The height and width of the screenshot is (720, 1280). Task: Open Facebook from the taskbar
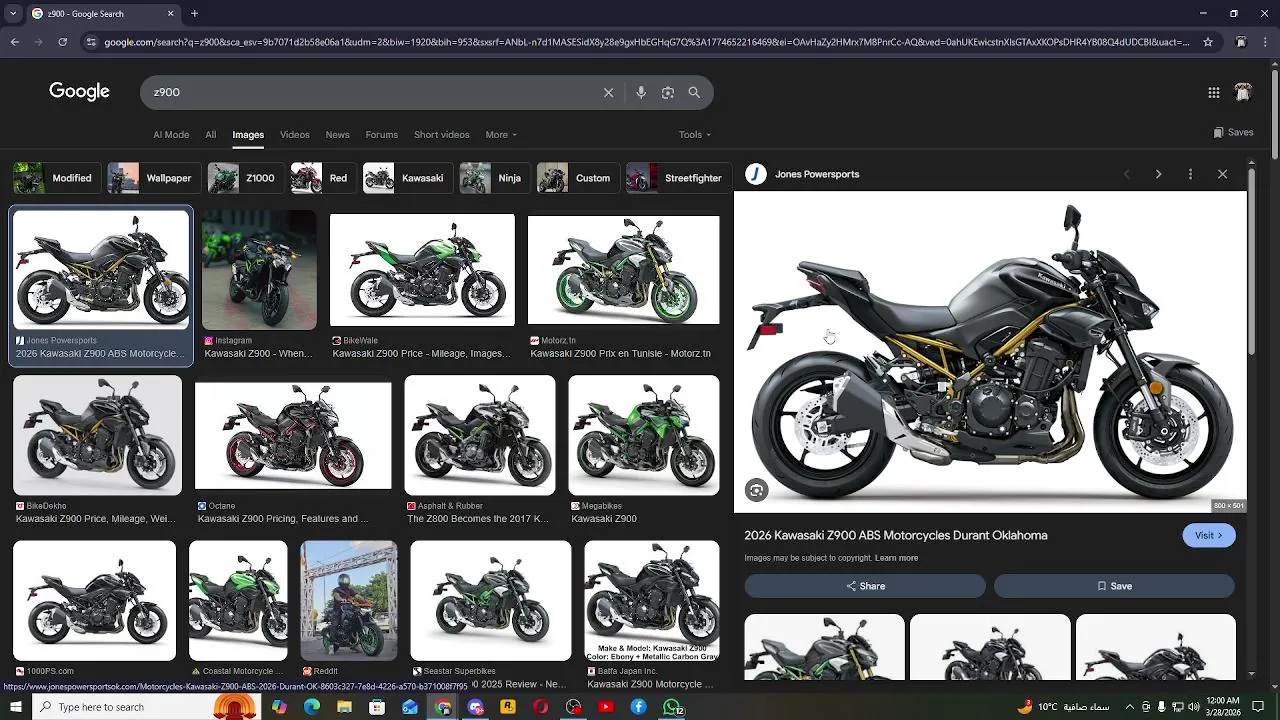point(638,707)
